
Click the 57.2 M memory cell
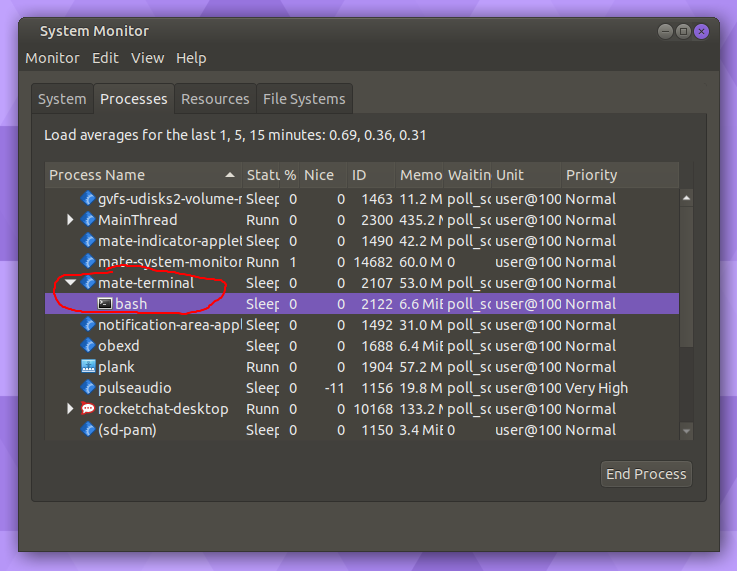click(421, 367)
